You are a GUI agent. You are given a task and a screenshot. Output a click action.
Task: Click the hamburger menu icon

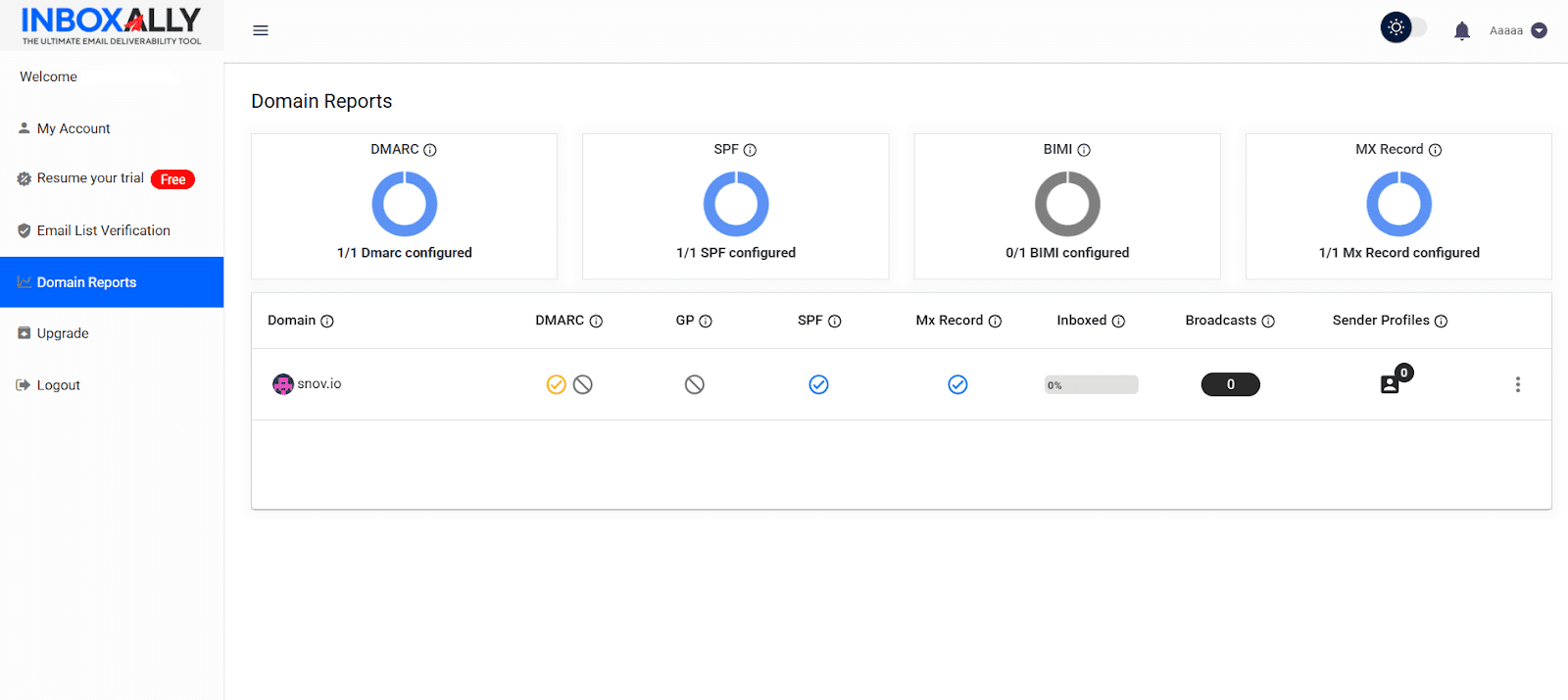pos(261,30)
